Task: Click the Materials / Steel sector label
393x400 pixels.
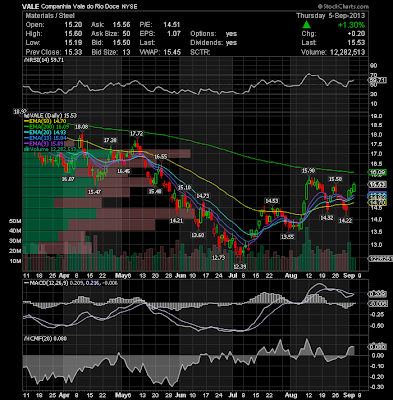Action: coord(50,16)
